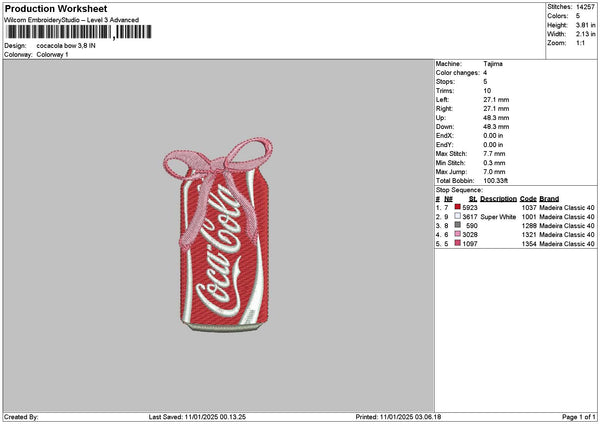Click the Total Bobbin value '100.33ft'

click(496, 181)
